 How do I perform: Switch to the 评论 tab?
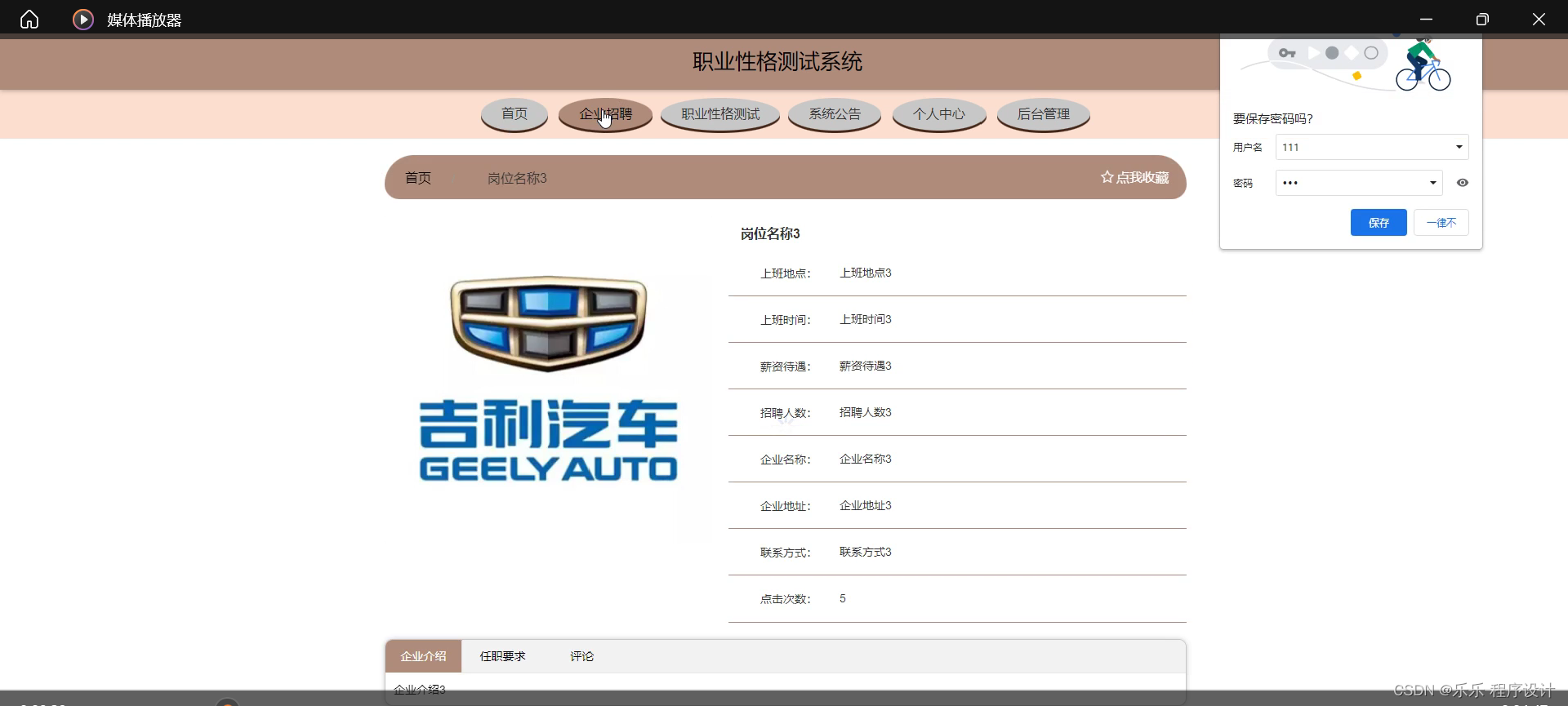(581, 656)
